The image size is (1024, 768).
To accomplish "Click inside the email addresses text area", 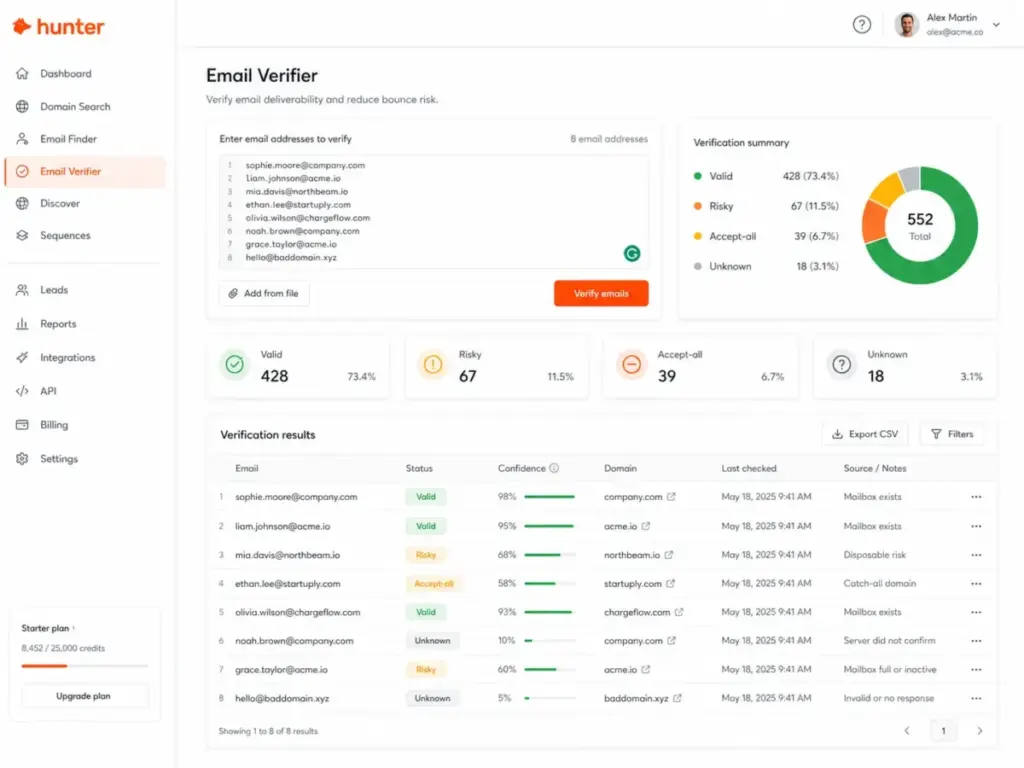I will pyautogui.click(x=434, y=212).
